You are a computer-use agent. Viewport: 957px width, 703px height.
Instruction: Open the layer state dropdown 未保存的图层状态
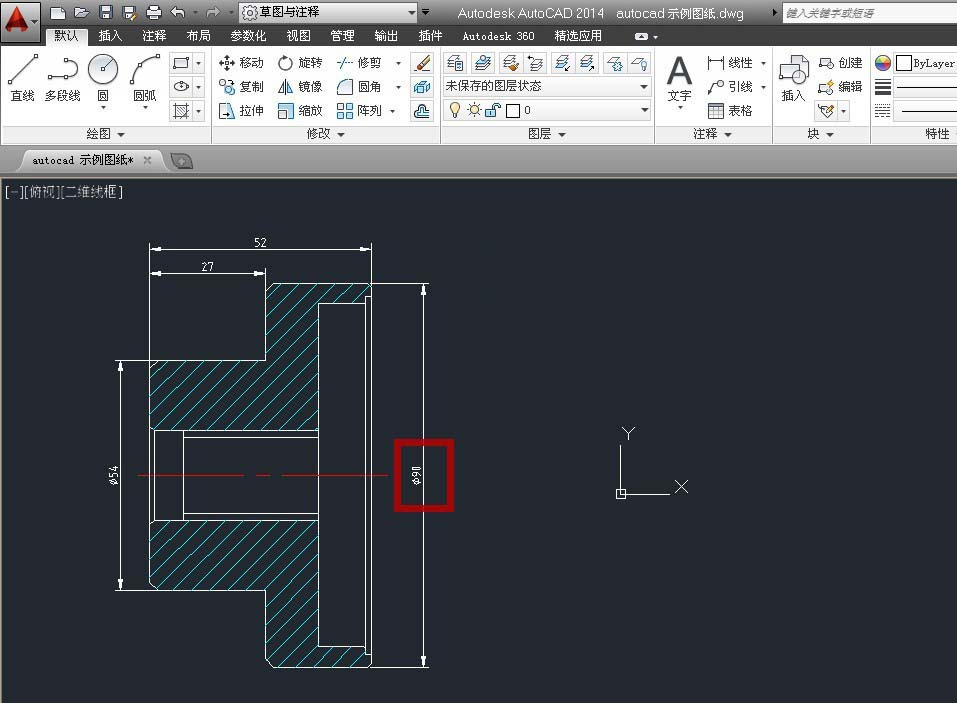click(x=547, y=86)
